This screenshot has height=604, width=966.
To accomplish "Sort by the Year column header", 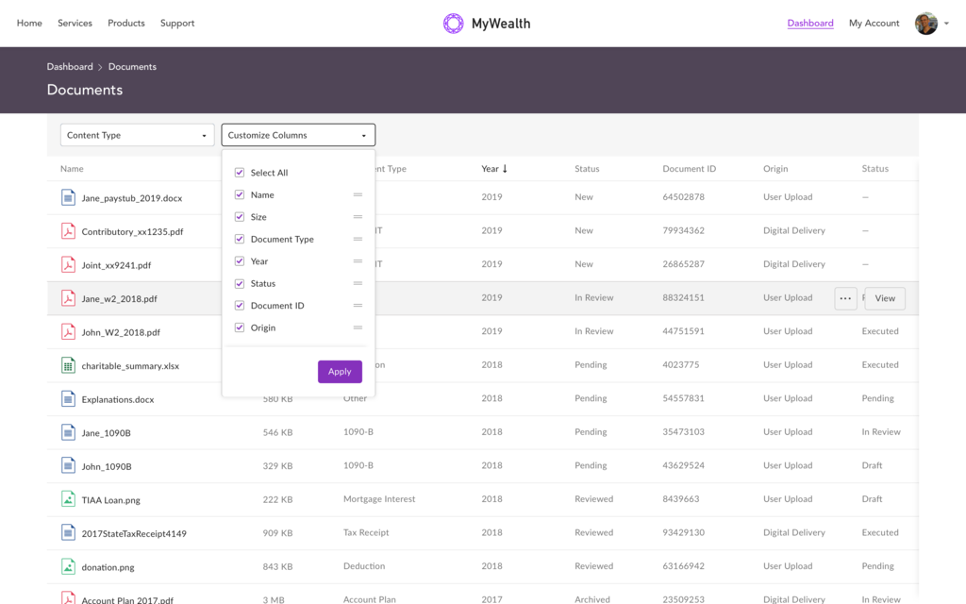I will [x=494, y=168].
